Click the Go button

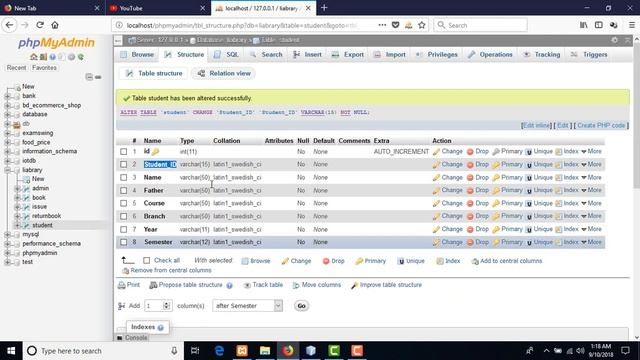click(301, 306)
